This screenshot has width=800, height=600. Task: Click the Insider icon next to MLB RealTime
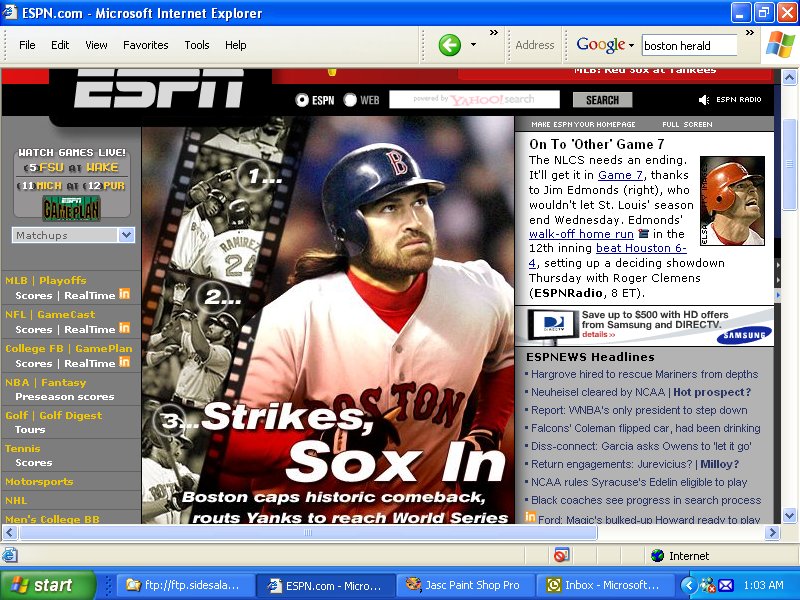point(125,294)
